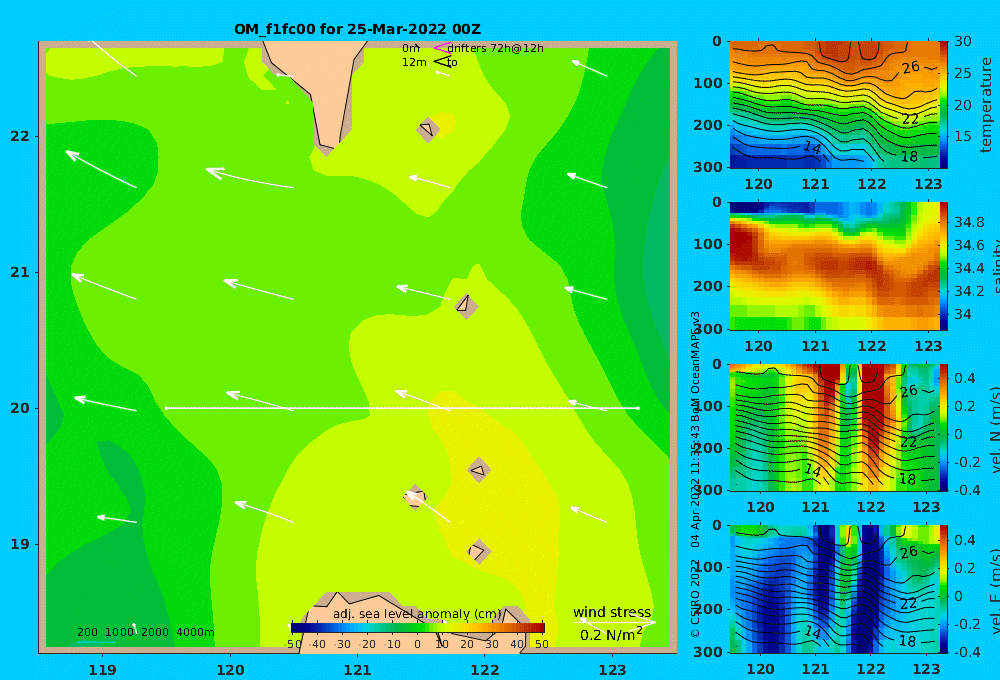The width and height of the screenshot is (1000, 680).
Task: Click the '34' tick on salinity colorbar
Action: tap(962, 314)
